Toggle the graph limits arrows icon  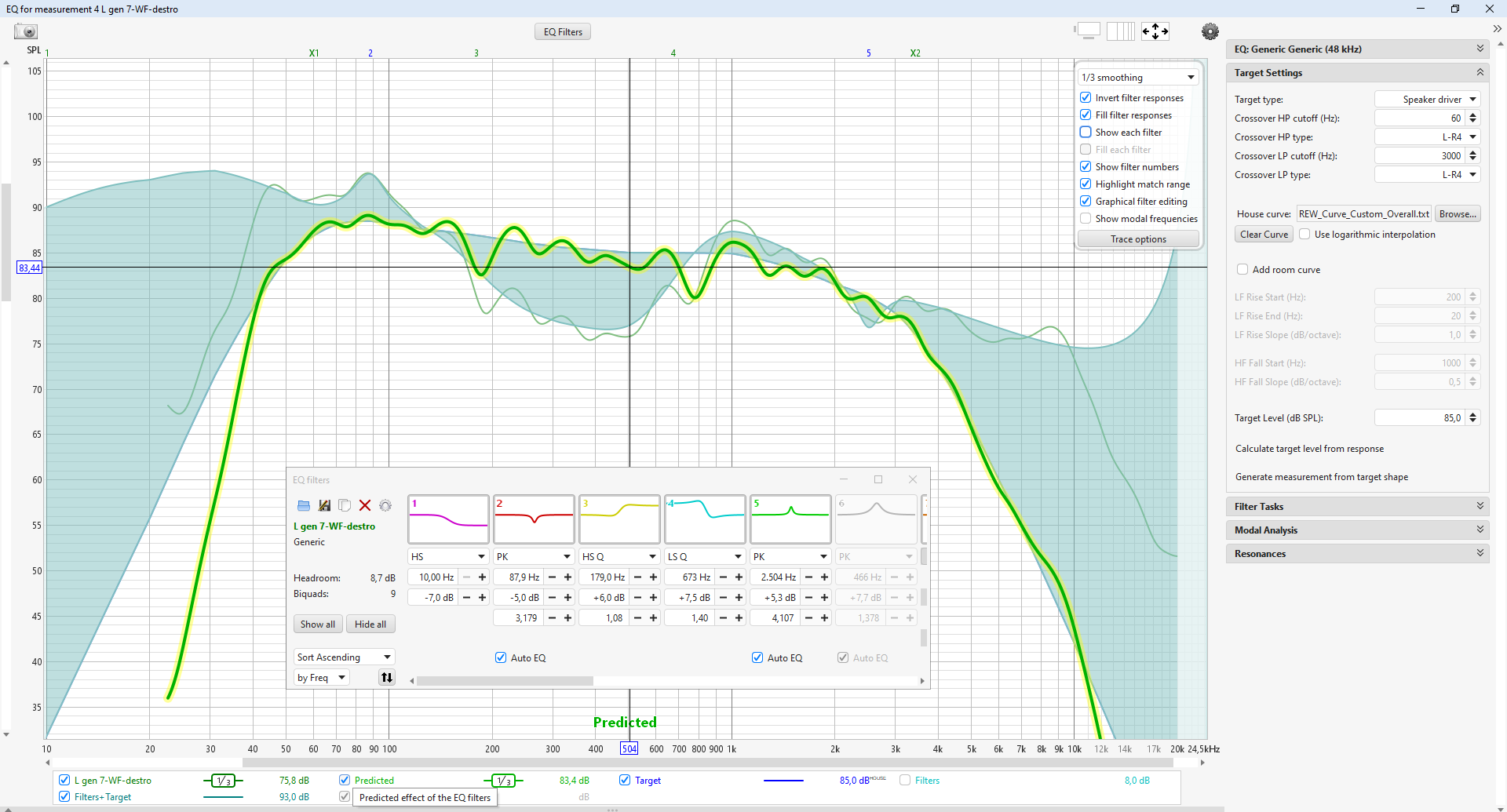click(1155, 31)
